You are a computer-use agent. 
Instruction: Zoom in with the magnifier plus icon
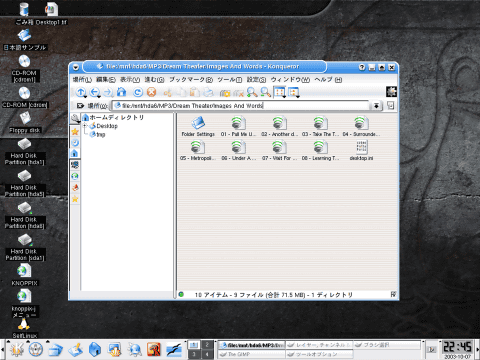[x=252, y=92]
